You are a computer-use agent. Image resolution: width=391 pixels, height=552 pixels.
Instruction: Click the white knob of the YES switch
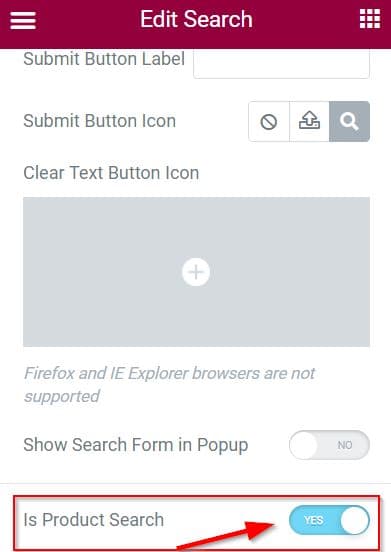coord(354,520)
